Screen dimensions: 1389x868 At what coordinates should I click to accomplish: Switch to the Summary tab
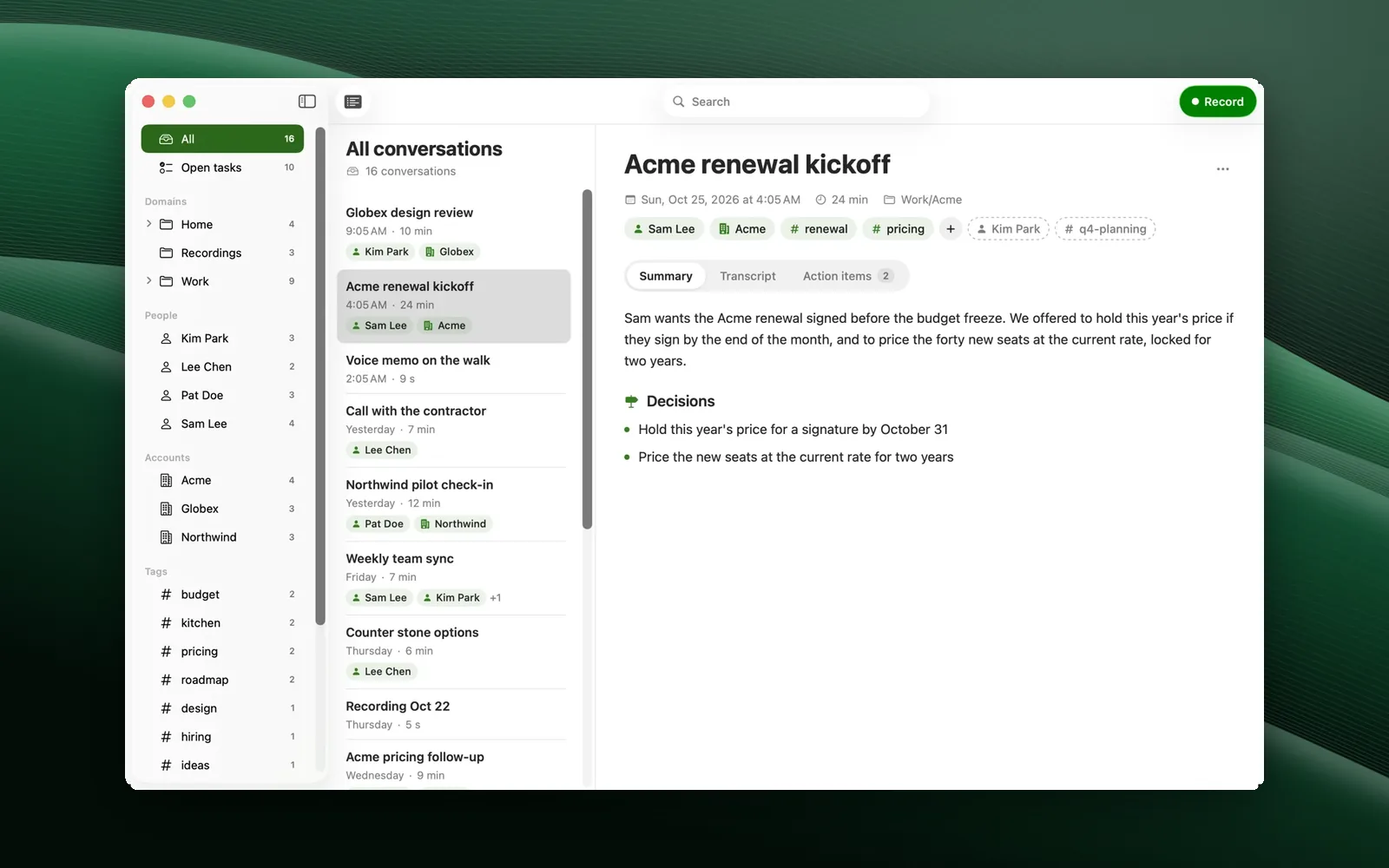pyautogui.click(x=666, y=276)
